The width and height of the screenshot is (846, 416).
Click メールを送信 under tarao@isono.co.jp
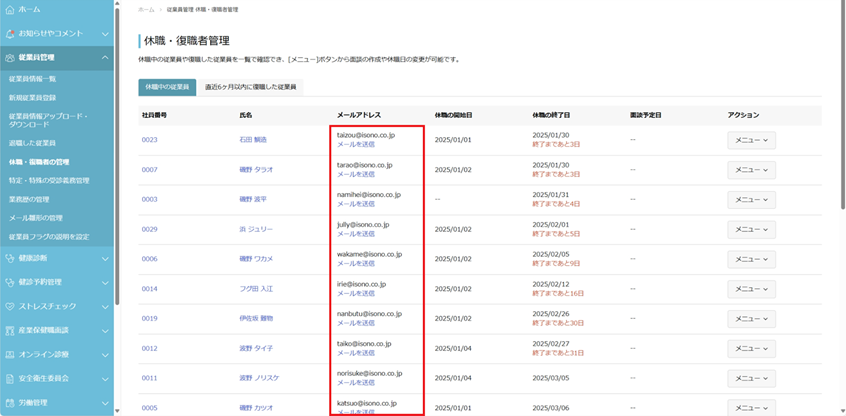click(356, 174)
